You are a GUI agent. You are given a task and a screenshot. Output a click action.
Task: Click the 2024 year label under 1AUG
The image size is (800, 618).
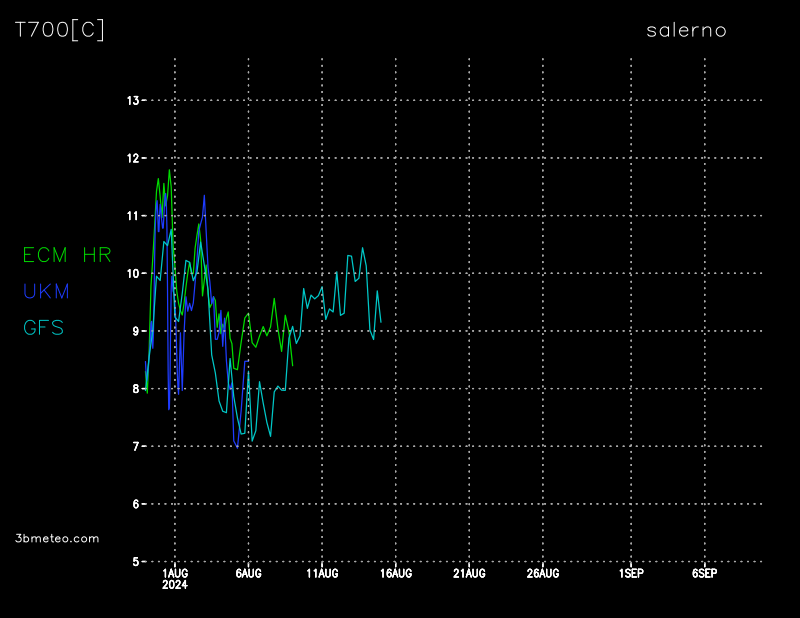[x=175, y=585]
